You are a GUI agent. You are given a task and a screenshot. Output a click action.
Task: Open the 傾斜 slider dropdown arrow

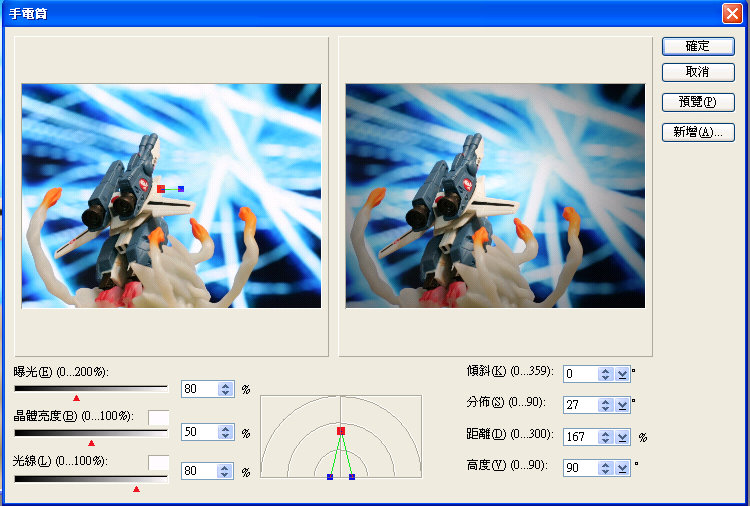pos(622,374)
